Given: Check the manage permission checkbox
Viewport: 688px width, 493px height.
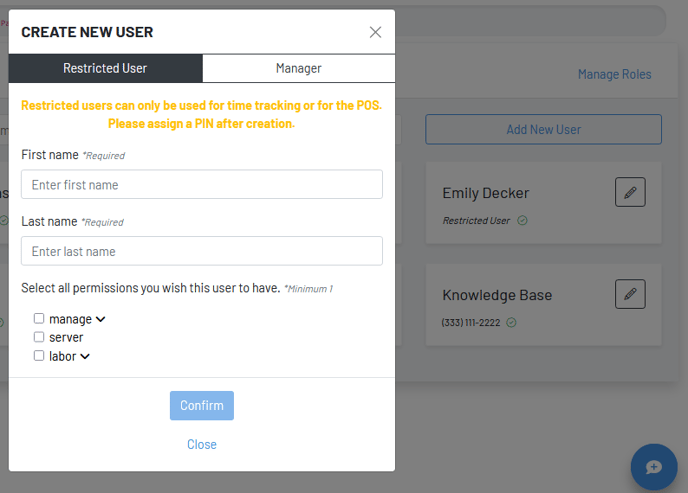Looking at the screenshot, I should (x=39, y=319).
